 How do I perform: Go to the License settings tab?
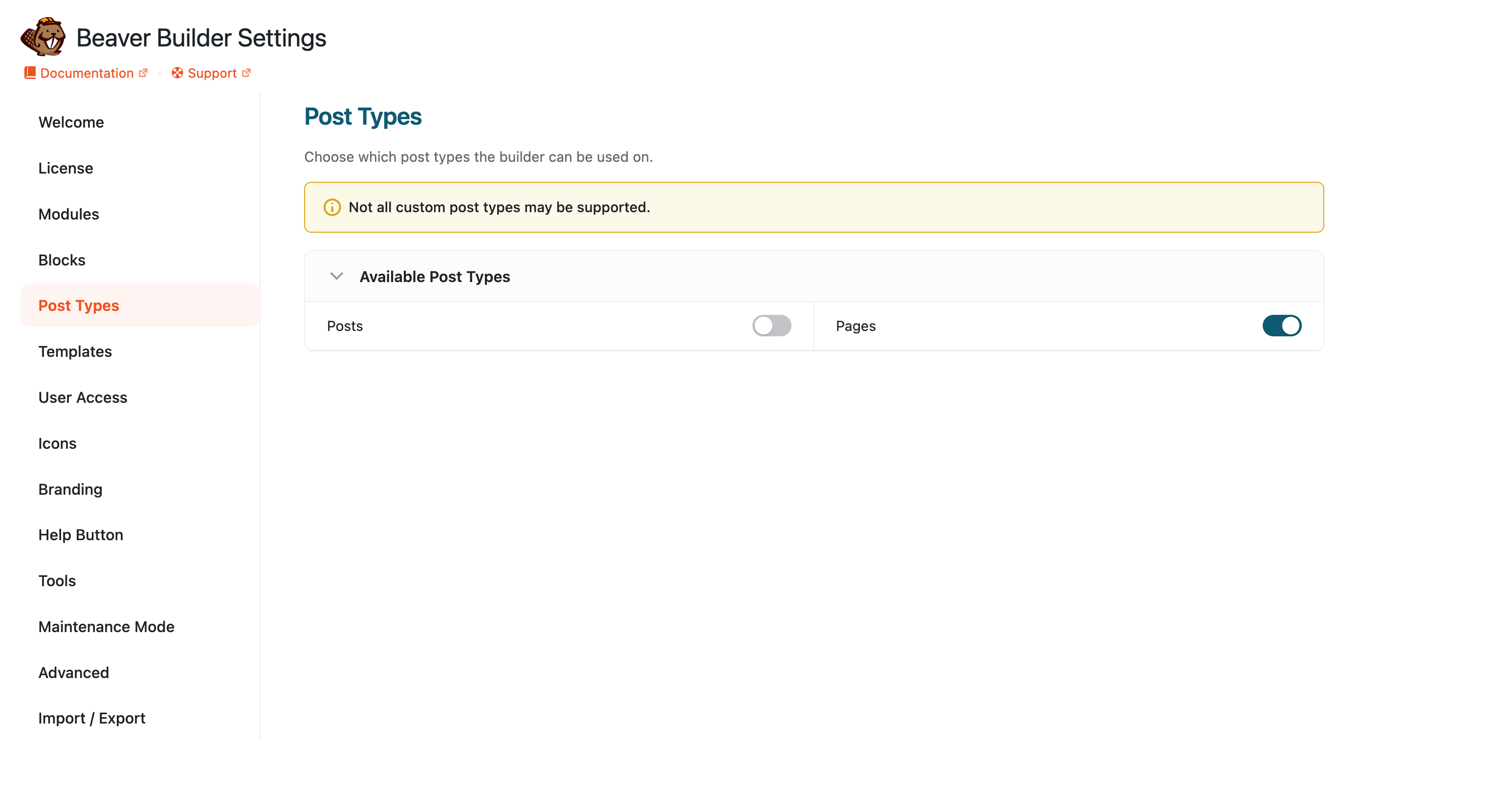pyautogui.click(x=140, y=168)
